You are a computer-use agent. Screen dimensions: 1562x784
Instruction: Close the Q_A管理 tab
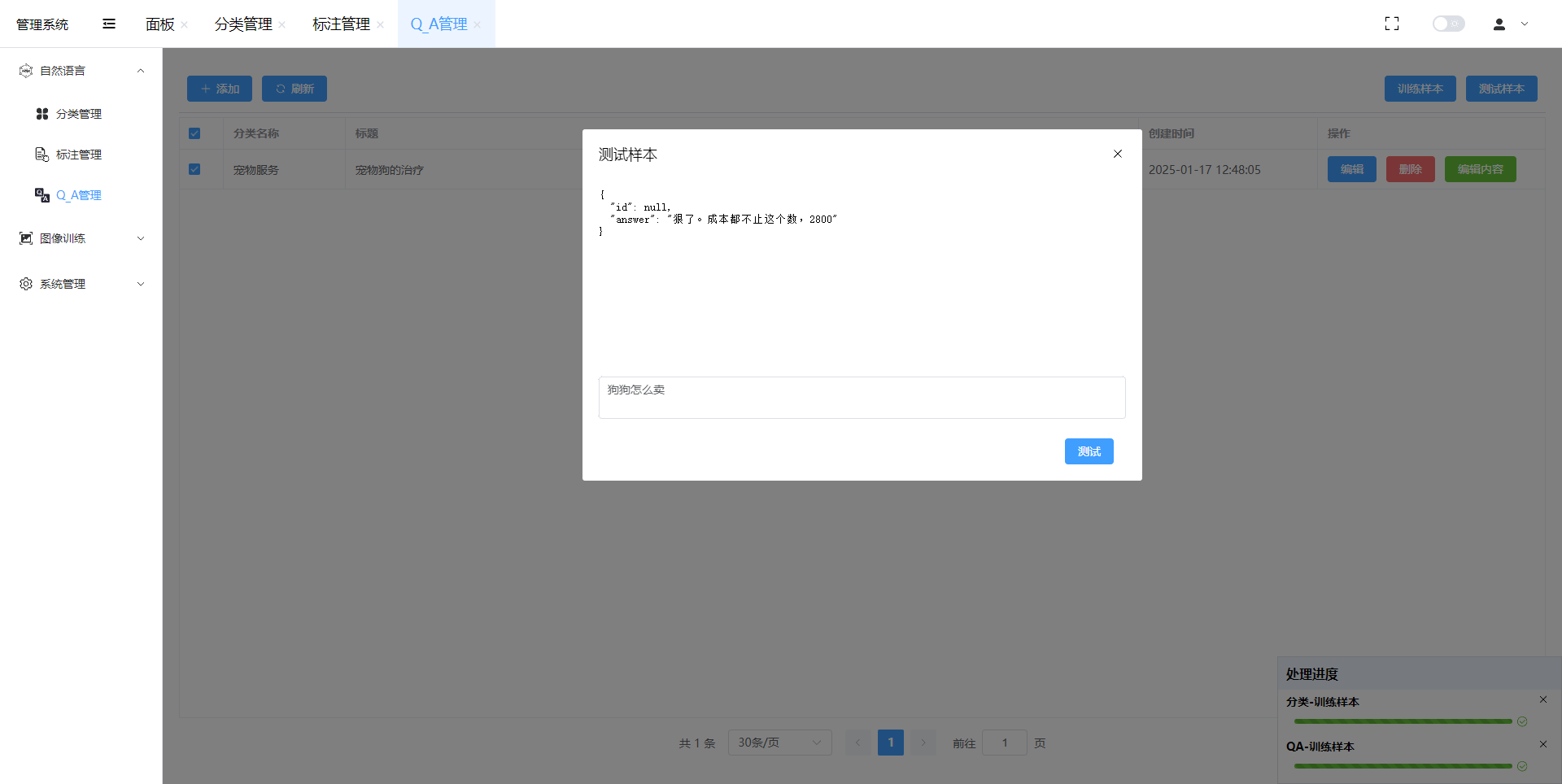point(478,25)
